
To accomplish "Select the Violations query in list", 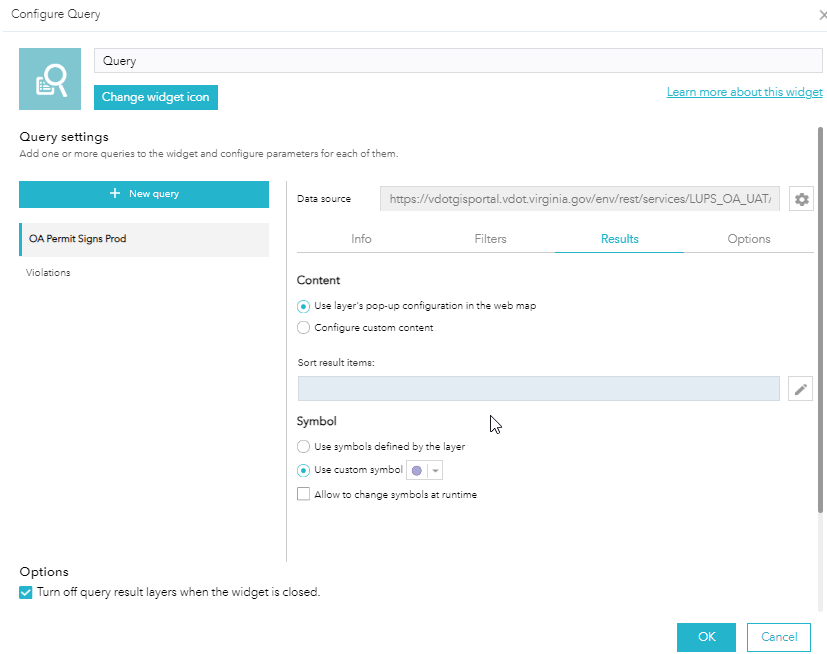I will pos(48,273).
